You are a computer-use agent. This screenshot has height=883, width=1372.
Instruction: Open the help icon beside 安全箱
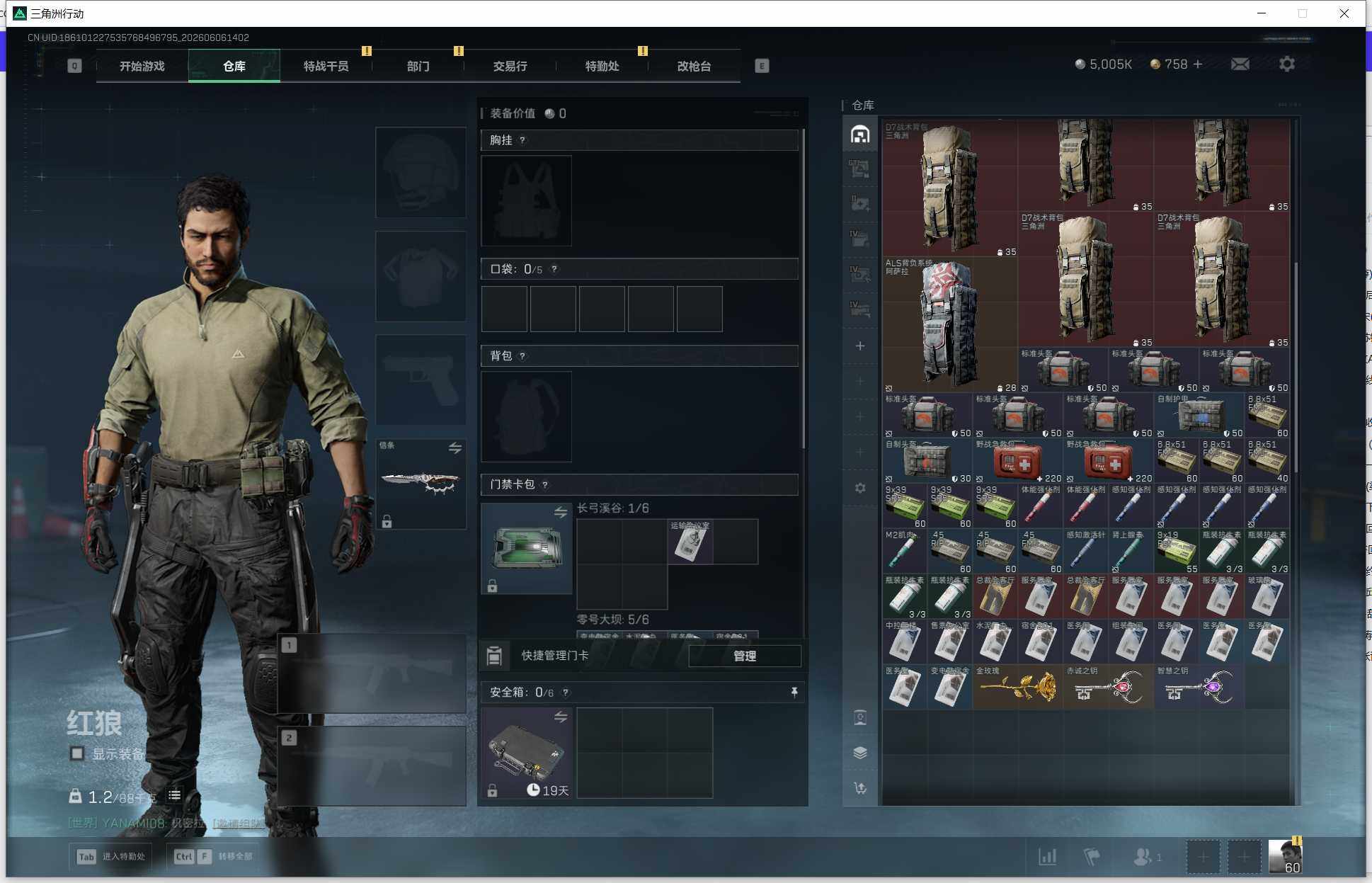566,693
